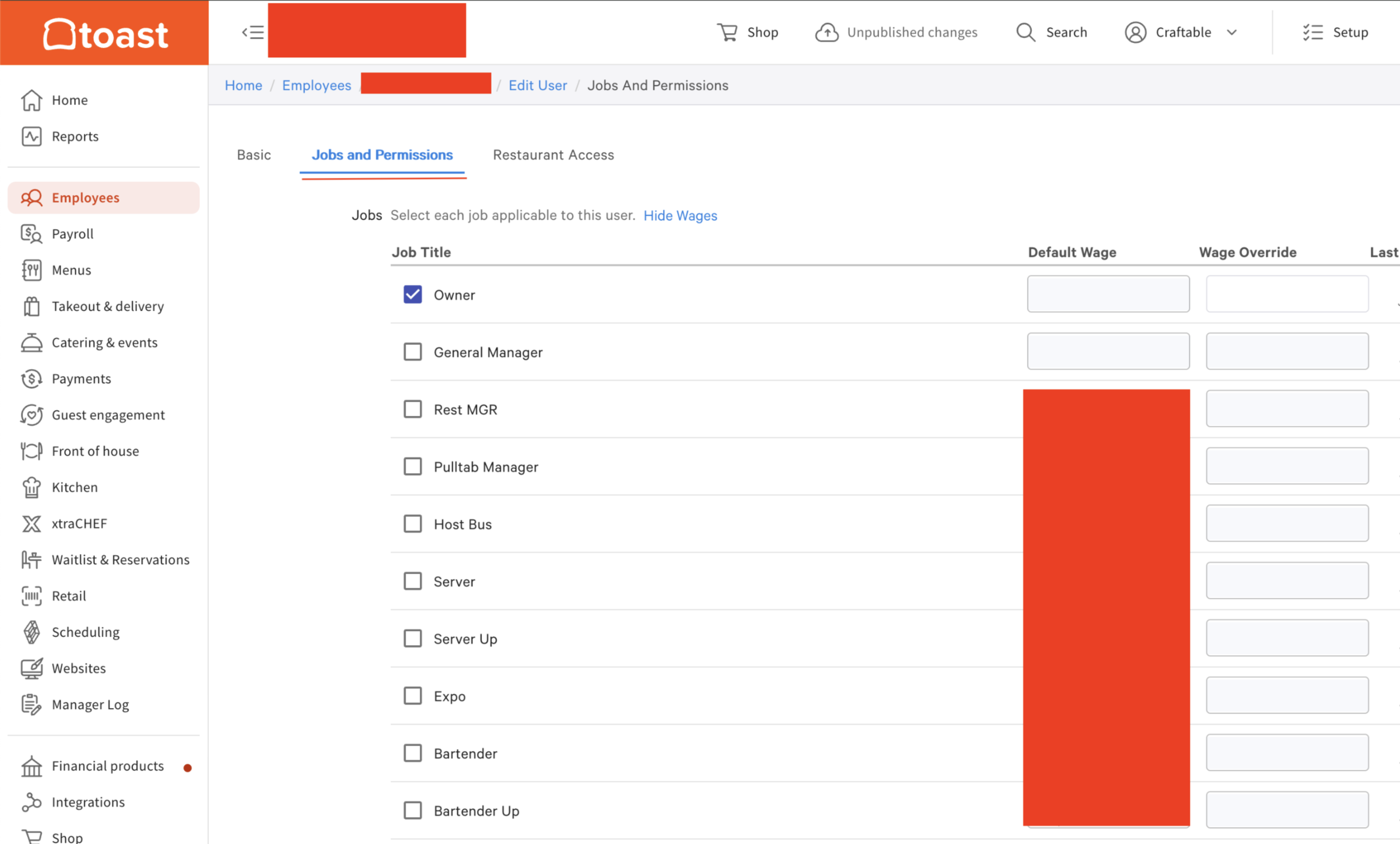Go to Edit User breadcrumb link
This screenshot has height=844, width=1400.
538,85
